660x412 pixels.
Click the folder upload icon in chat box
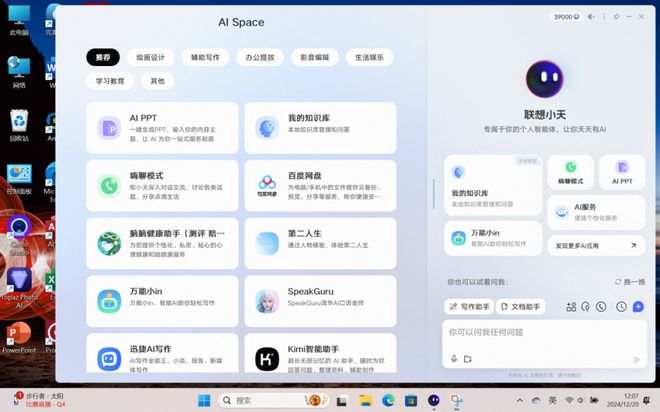coord(468,359)
